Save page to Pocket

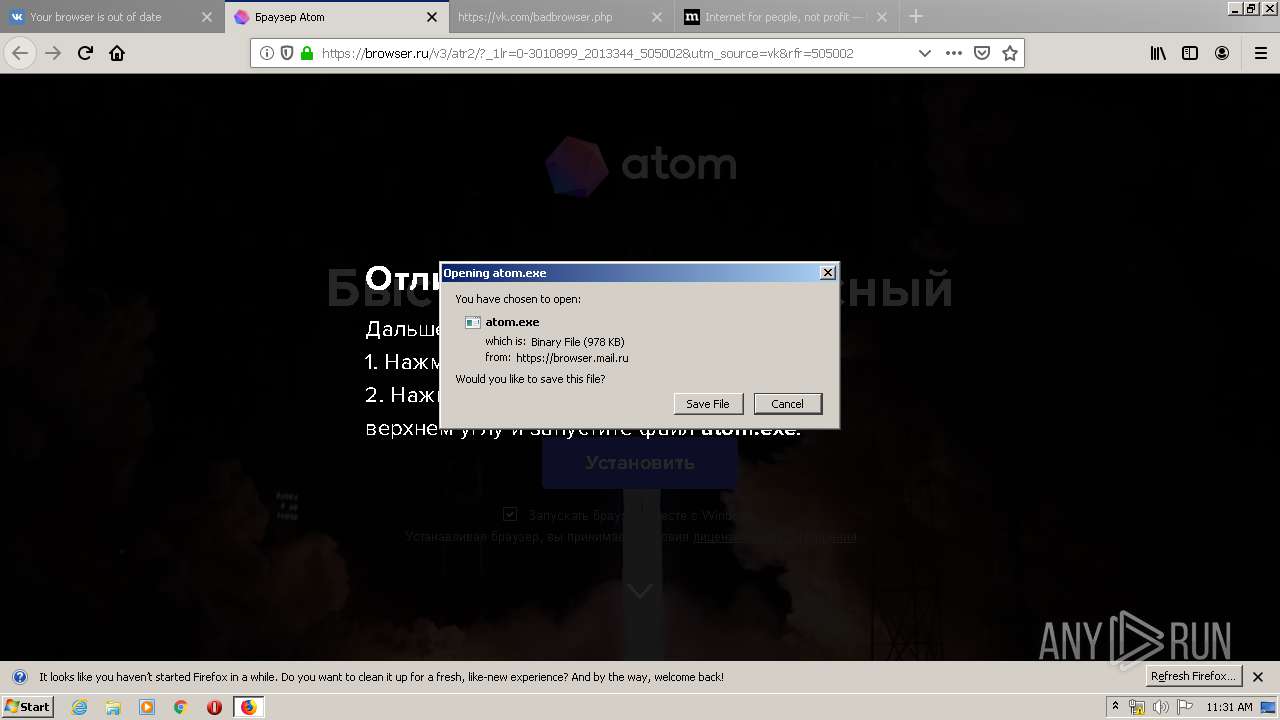pos(982,53)
